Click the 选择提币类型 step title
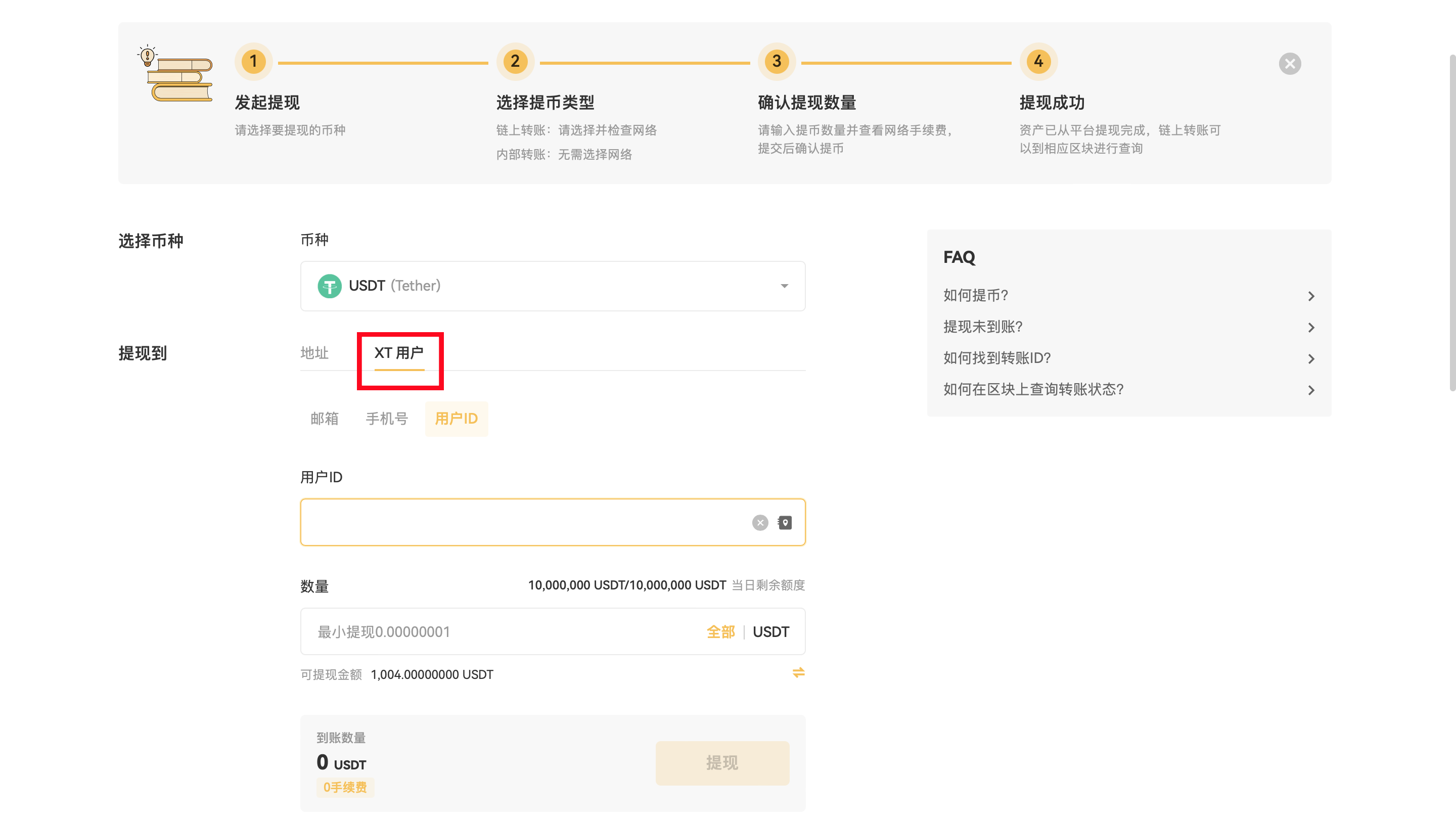The width and height of the screenshot is (1456, 822). point(545,103)
